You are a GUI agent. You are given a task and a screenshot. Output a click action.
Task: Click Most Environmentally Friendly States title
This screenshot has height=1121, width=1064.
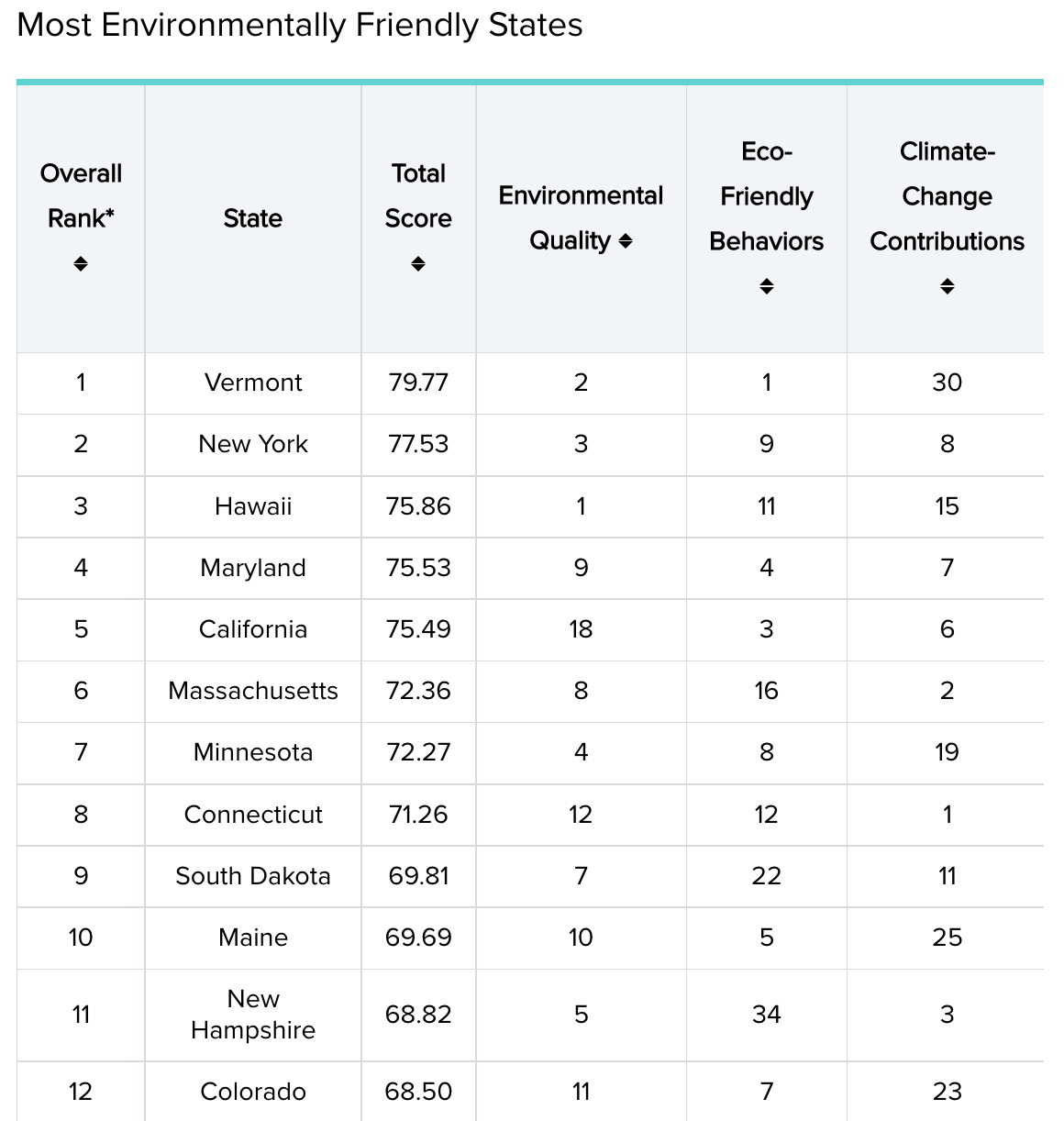click(300, 26)
